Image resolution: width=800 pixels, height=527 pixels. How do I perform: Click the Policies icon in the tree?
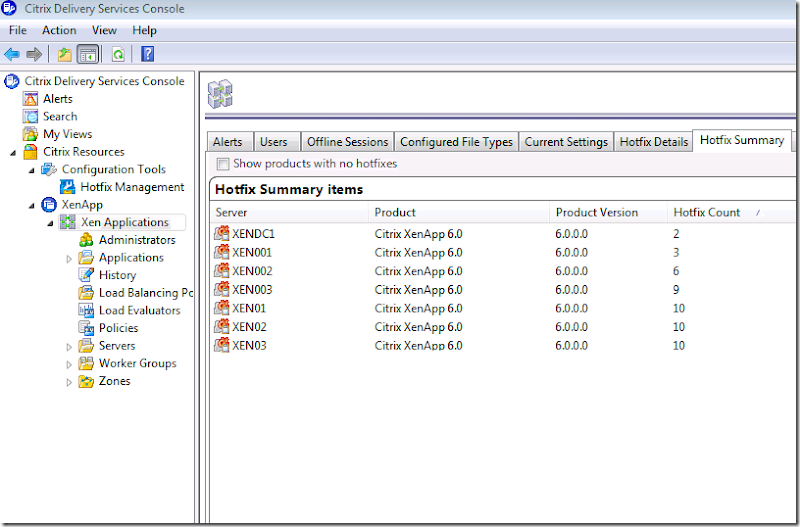pos(86,328)
